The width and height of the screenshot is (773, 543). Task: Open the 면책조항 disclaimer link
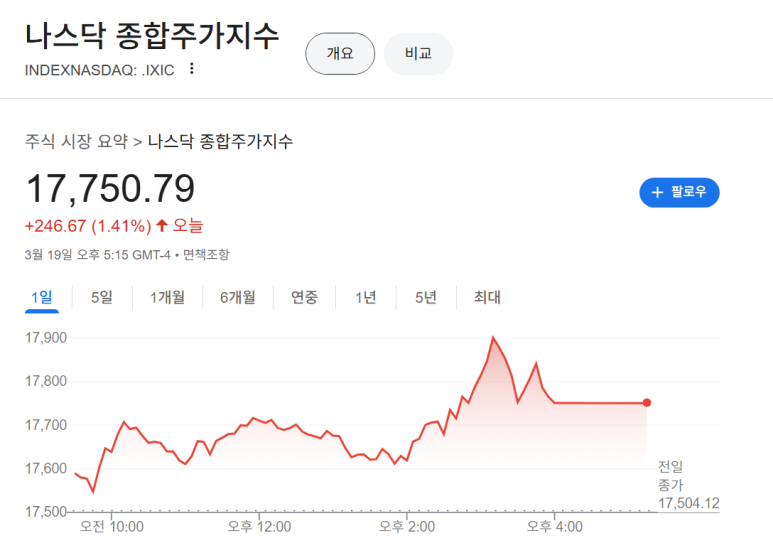(x=206, y=254)
